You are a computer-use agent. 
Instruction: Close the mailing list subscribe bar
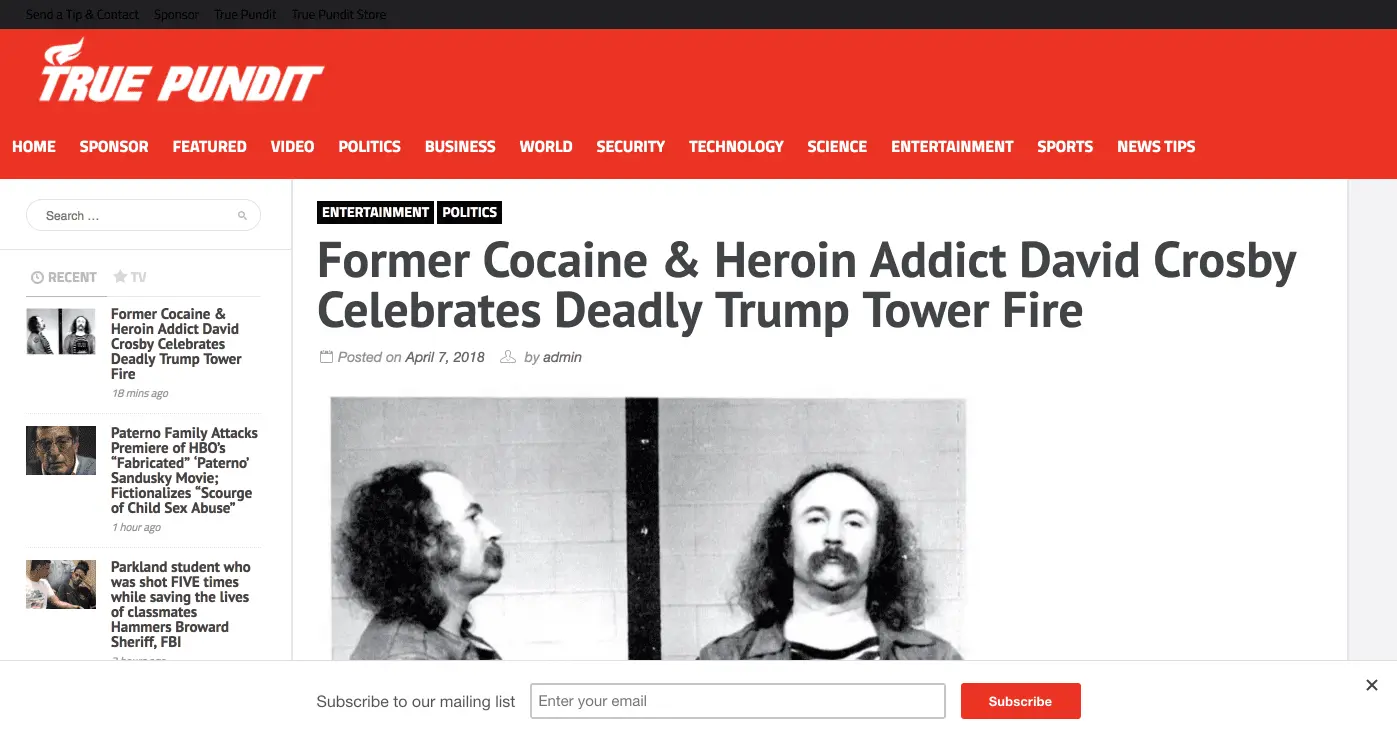(1372, 685)
